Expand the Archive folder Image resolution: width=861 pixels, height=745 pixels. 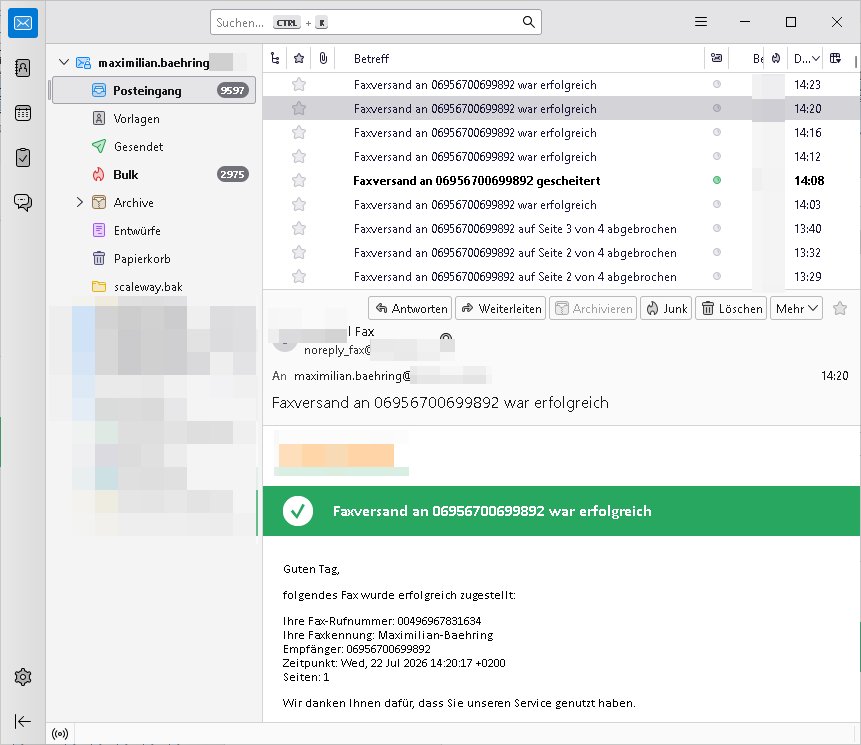click(x=80, y=202)
